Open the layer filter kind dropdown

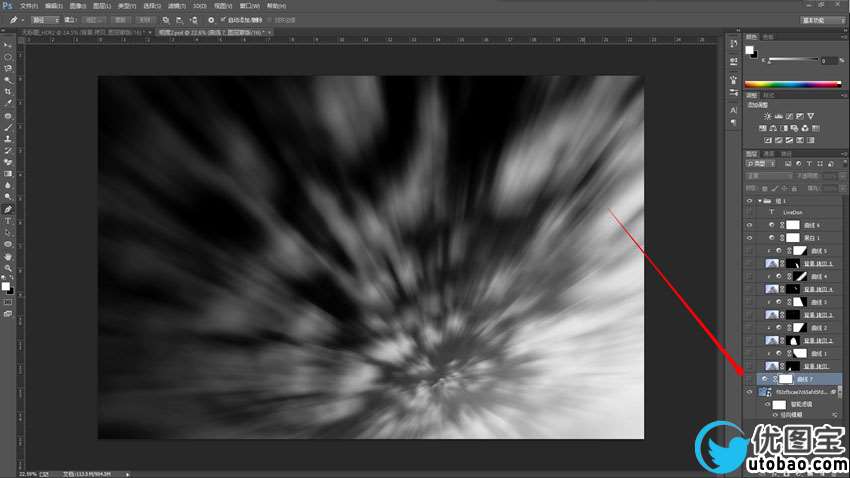click(x=762, y=164)
